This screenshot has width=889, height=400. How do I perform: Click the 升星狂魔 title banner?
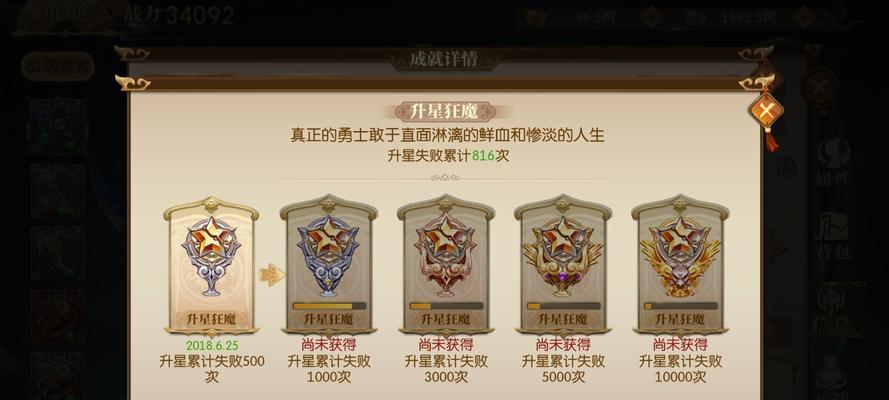pyautogui.click(x=444, y=112)
